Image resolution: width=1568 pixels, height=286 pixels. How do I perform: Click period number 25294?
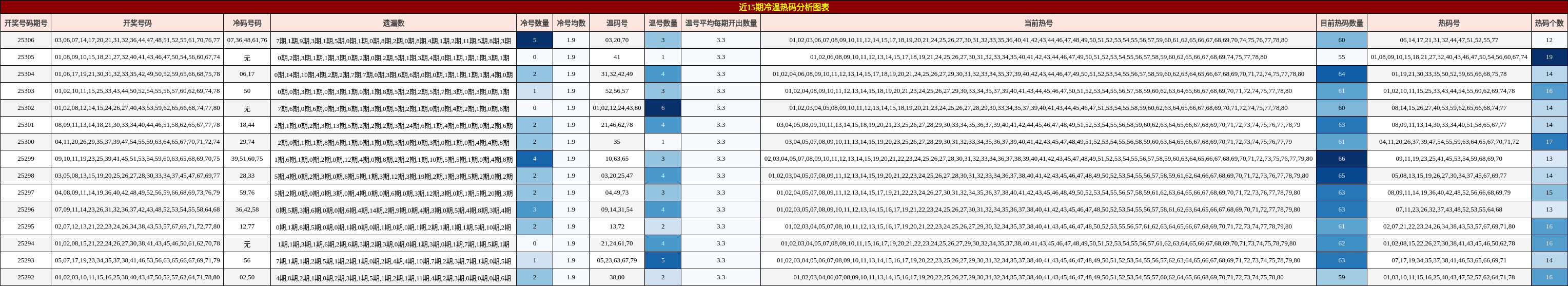tap(26, 243)
